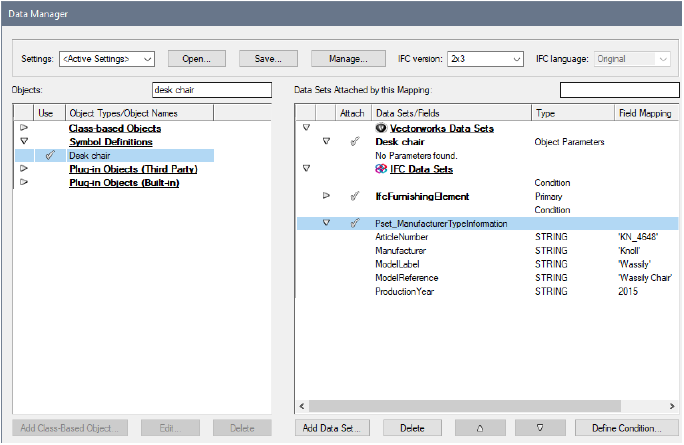684x445 pixels.
Task: Click the scrollbar left arrow
Action: click(302, 406)
